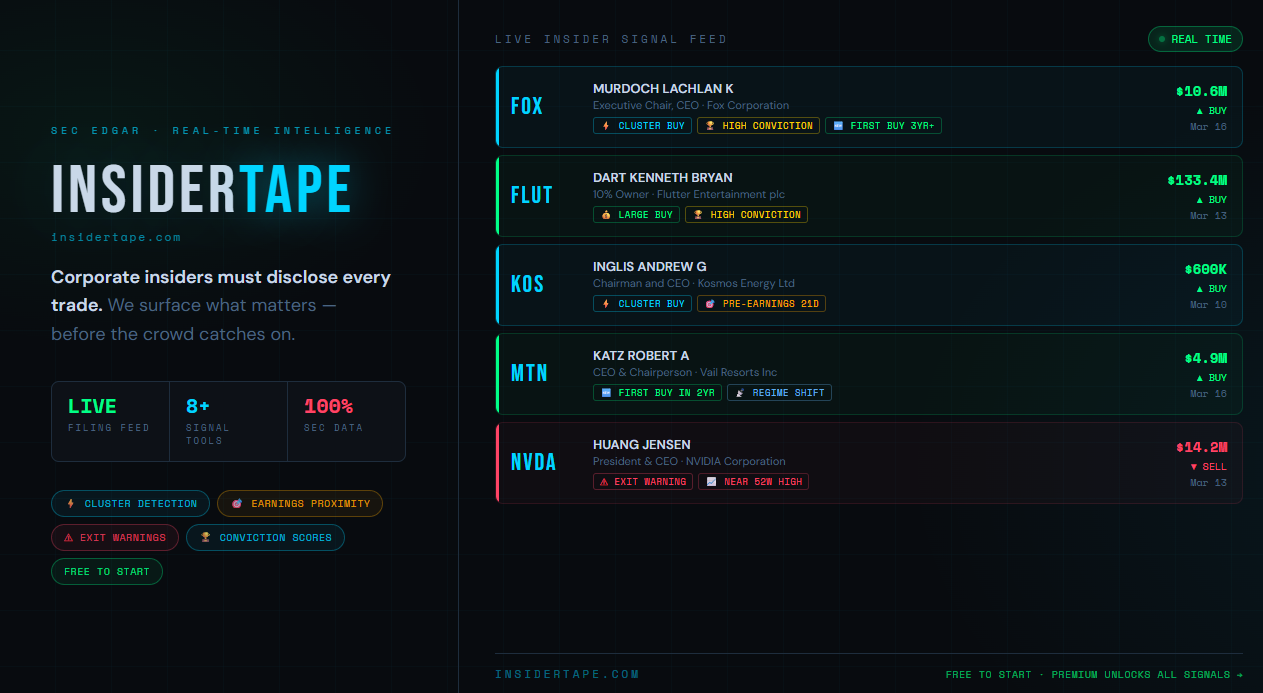The width and height of the screenshot is (1263, 693).
Task: Select the chart icon on NEAR 52W HIGH badge
Action: (711, 481)
